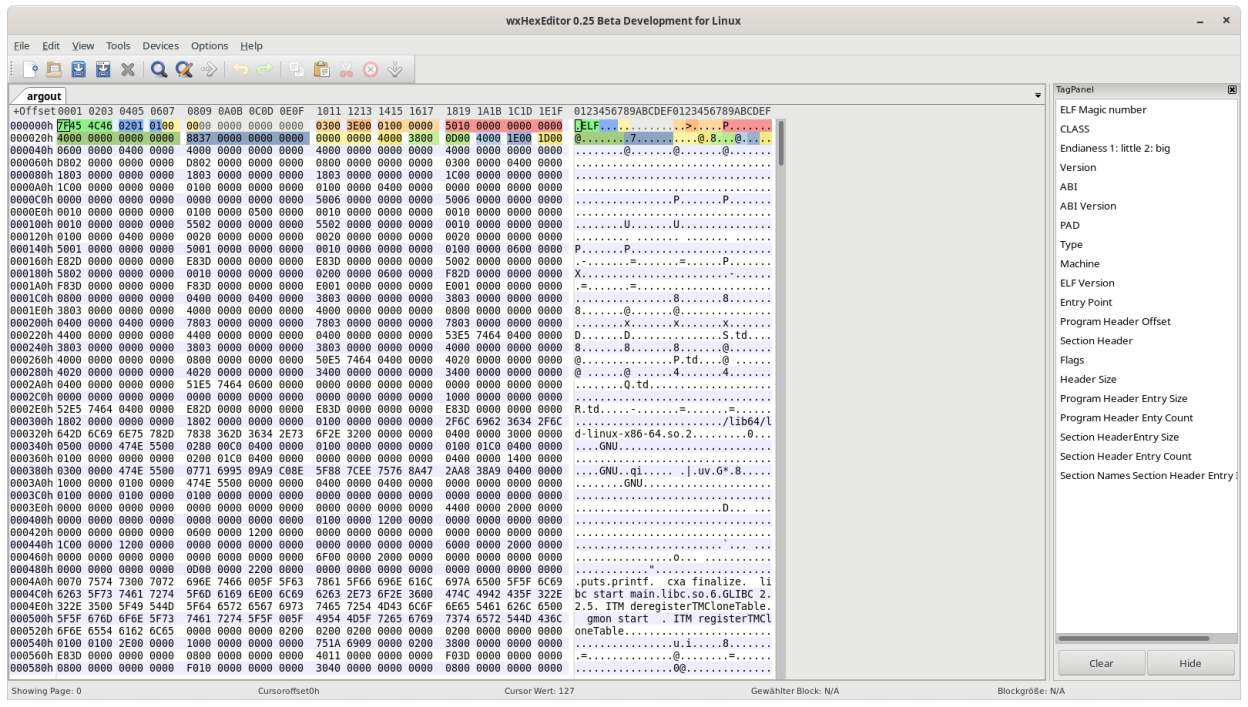Viewport: 1248px width, 707px height.
Task: Open a file using the folder icon
Action: click(x=55, y=69)
